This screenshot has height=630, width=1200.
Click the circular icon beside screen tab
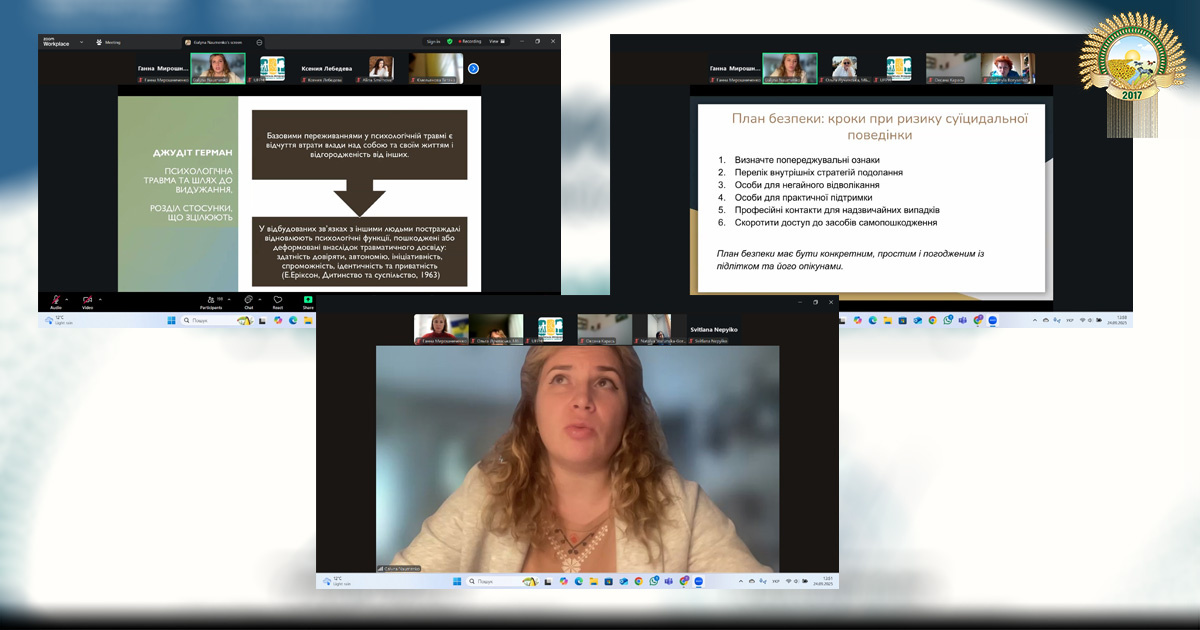tap(259, 42)
